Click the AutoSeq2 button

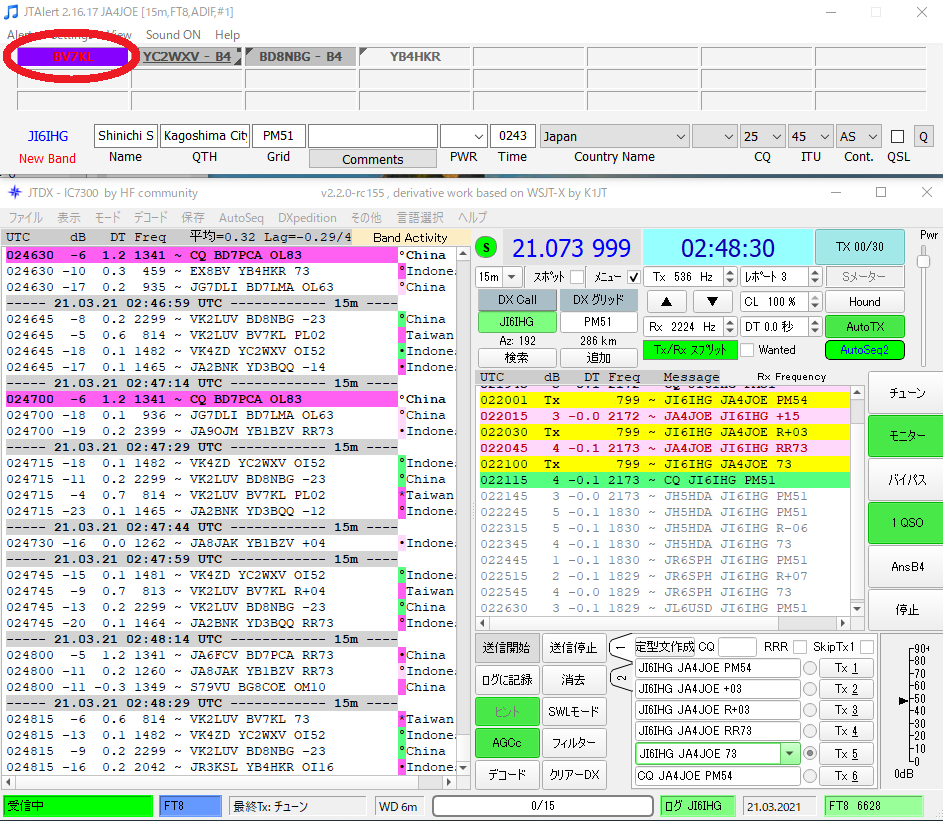864,349
